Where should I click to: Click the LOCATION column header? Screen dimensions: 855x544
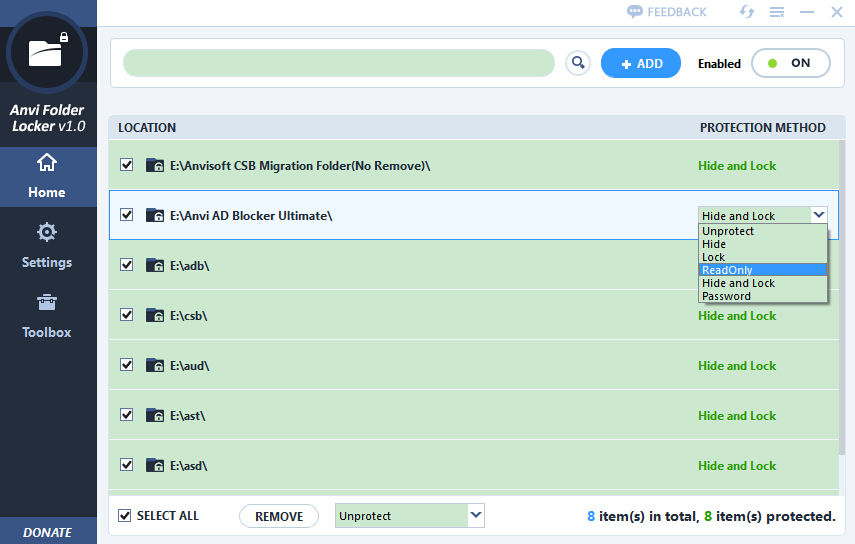147,128
